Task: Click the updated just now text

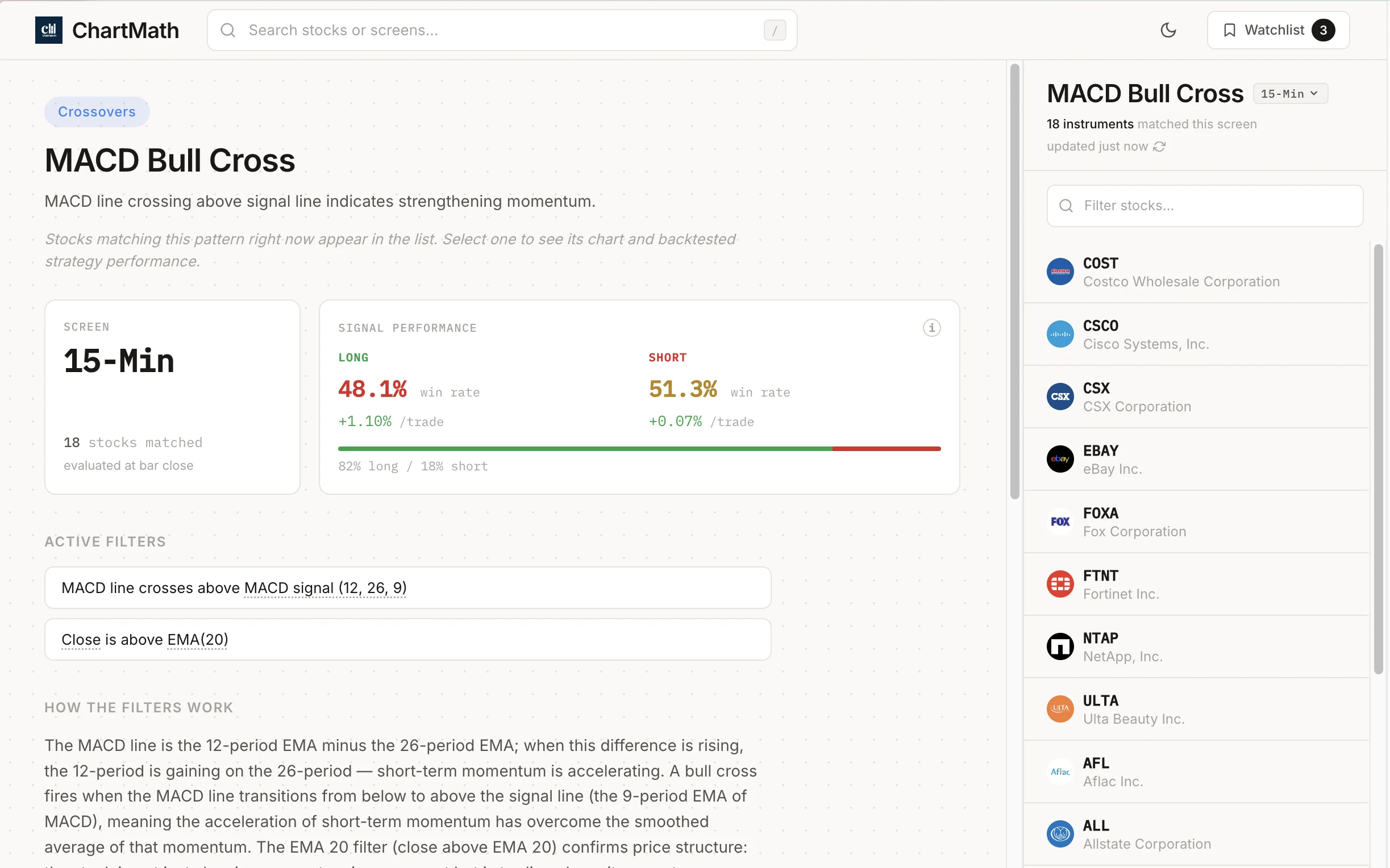Action: [x=1097, y=147]
